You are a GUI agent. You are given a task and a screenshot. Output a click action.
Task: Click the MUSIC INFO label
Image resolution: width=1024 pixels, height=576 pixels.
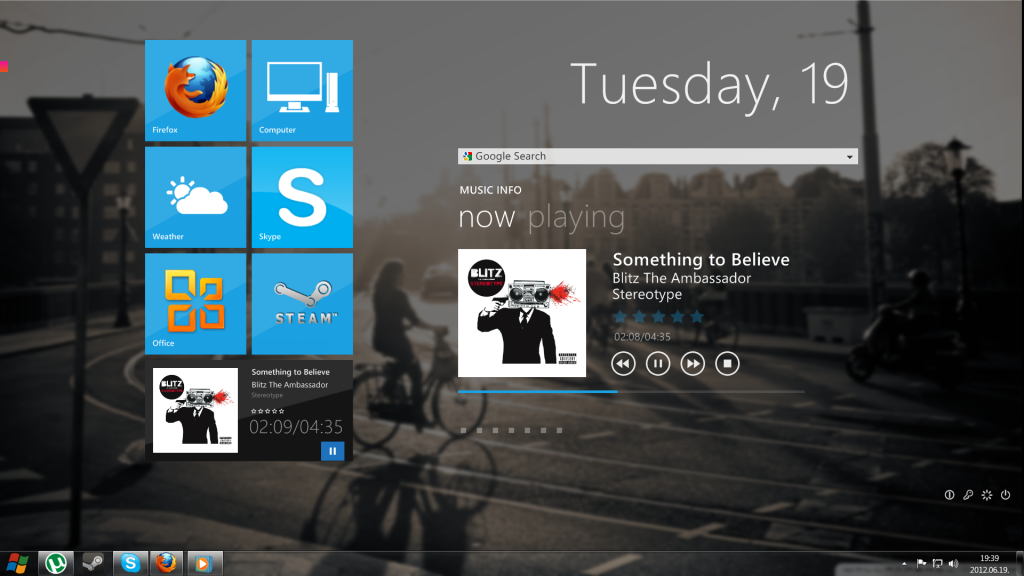coord(490,190)
